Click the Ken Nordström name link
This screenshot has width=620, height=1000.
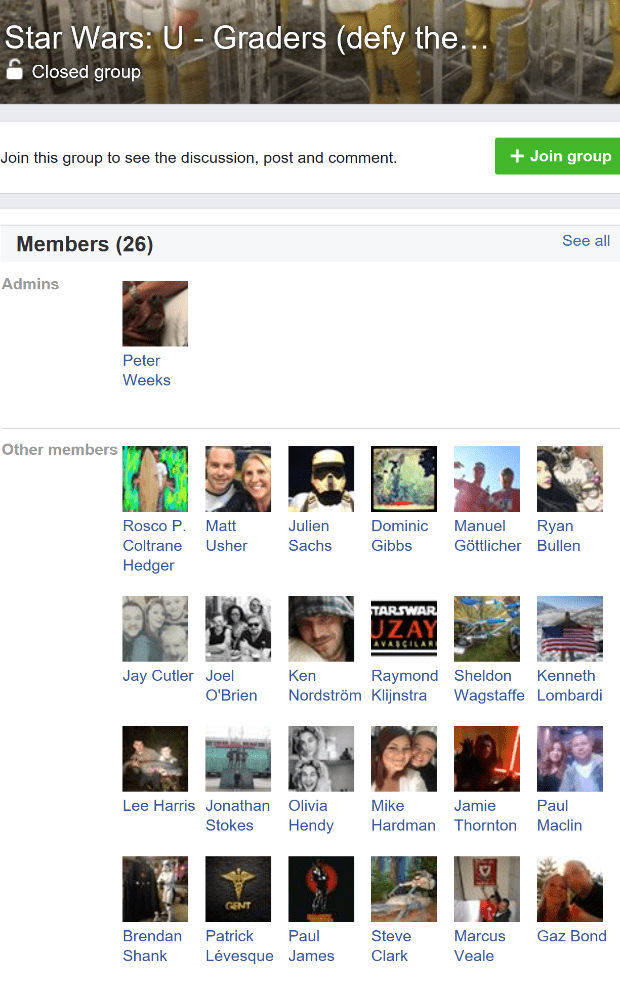[x=325, y=686]
